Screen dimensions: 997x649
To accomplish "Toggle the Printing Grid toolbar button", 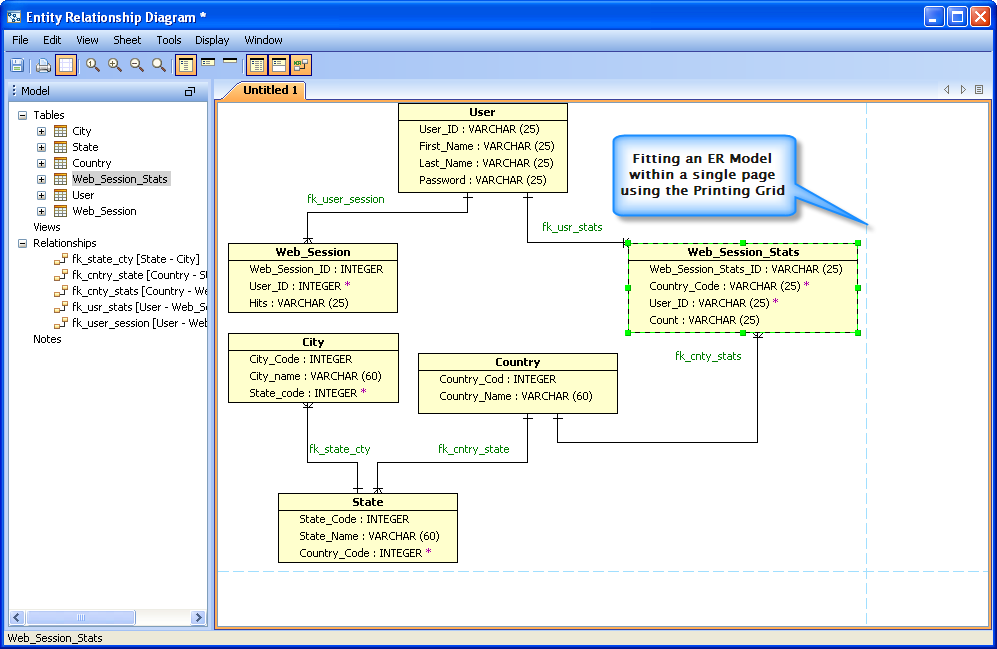I will (66, 65).
